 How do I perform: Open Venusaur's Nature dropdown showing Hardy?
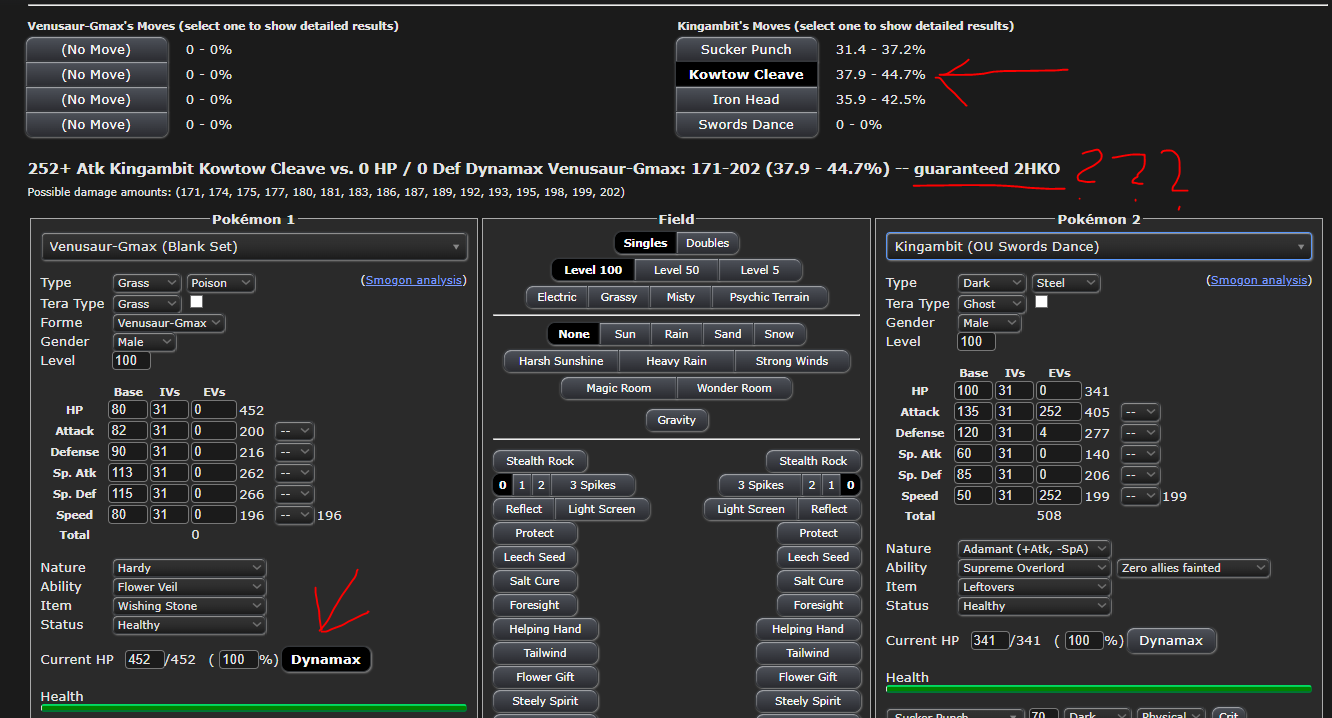point(189,568)
